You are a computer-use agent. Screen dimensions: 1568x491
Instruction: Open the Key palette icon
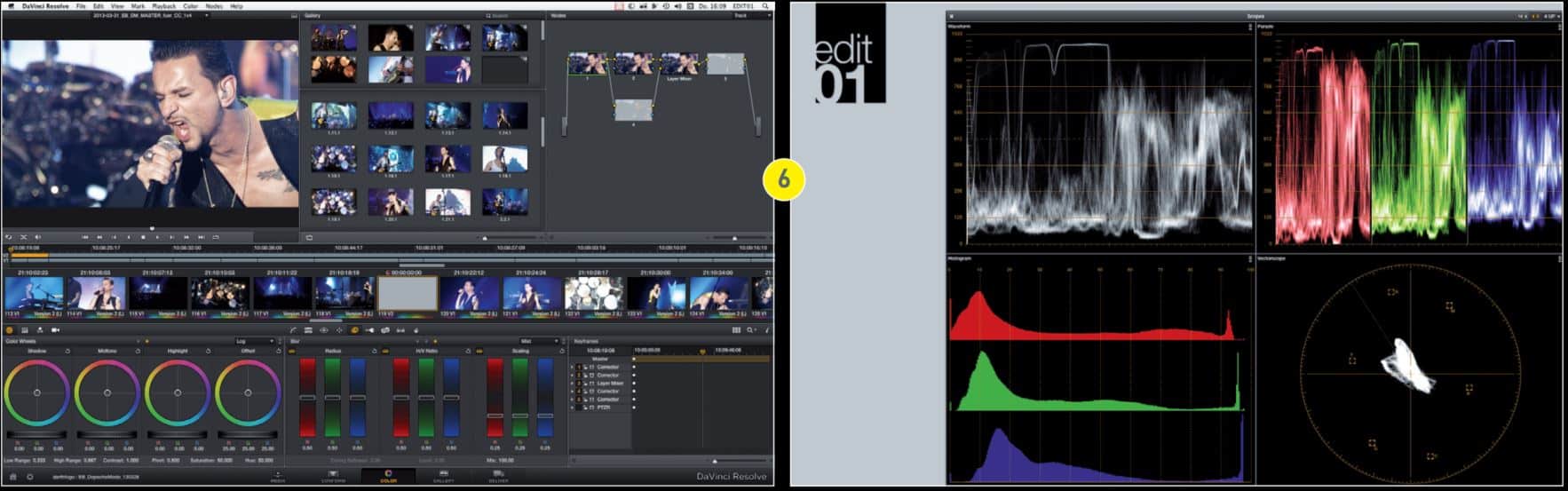pyautogui.click(x=369, y=330)
